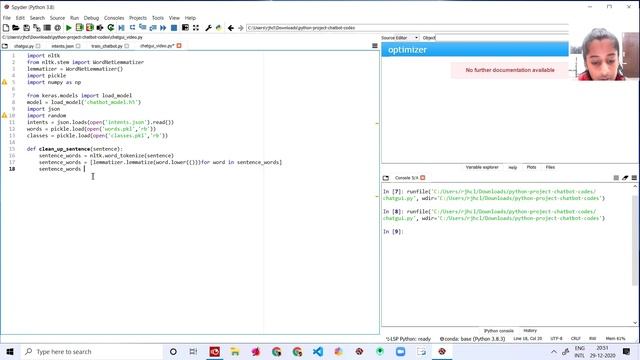Click the Windows taskbar search box
The width and height of the screenshot is (640, 360).
point(92,351)
